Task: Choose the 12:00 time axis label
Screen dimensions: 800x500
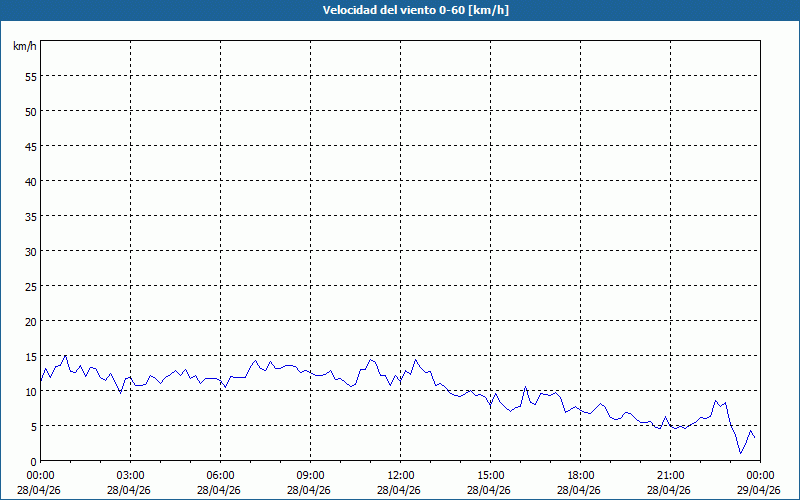Action: click(x=400, y=475)
